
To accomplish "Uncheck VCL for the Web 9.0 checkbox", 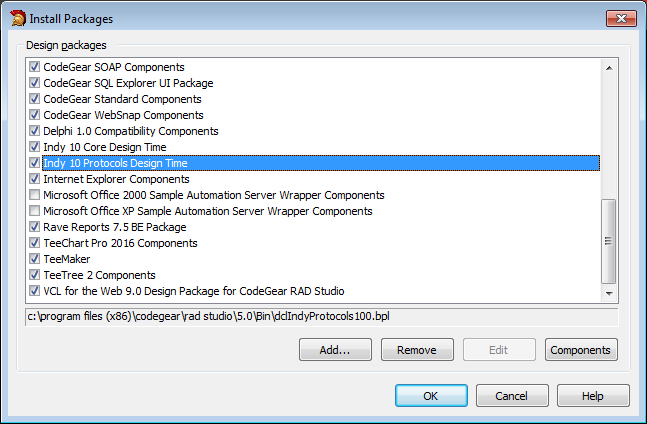I will click(35, 291).
